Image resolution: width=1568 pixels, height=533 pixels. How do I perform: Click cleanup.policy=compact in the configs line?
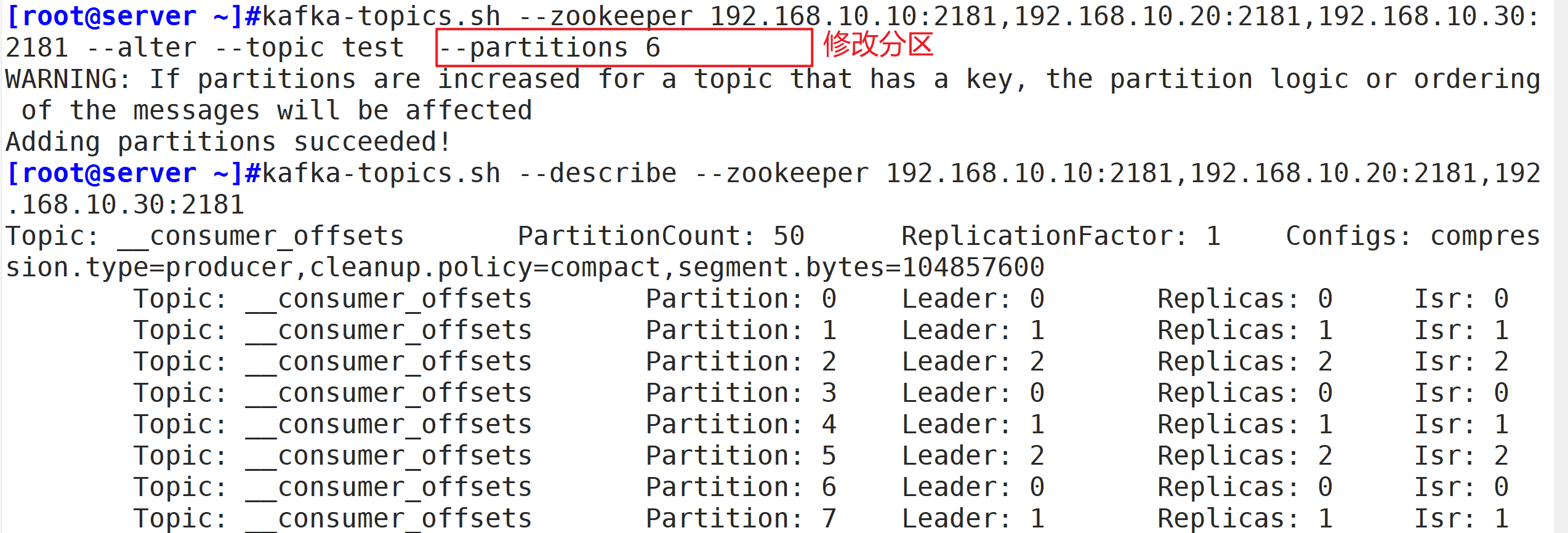click(485, 268)
